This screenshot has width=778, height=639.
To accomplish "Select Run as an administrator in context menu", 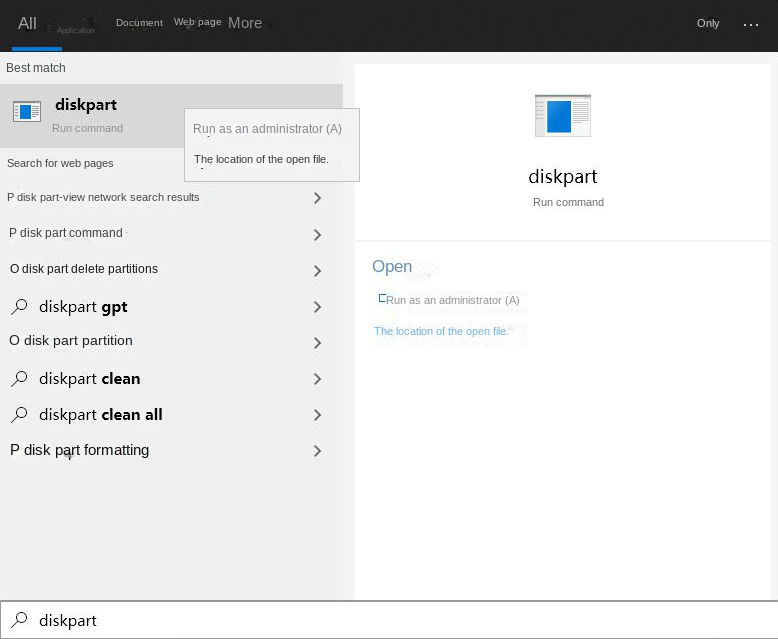I will (x=267, y=129).
